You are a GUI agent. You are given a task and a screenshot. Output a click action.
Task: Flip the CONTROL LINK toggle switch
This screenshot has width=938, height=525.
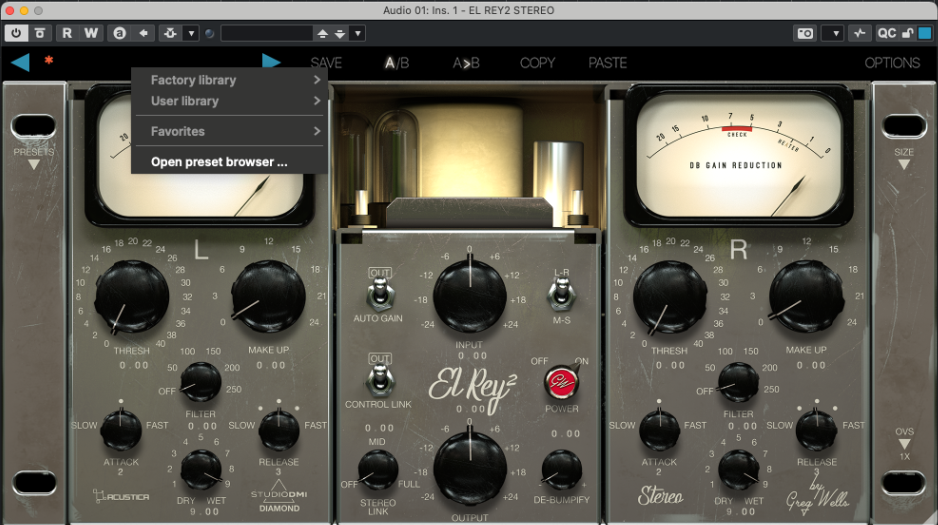380,378
